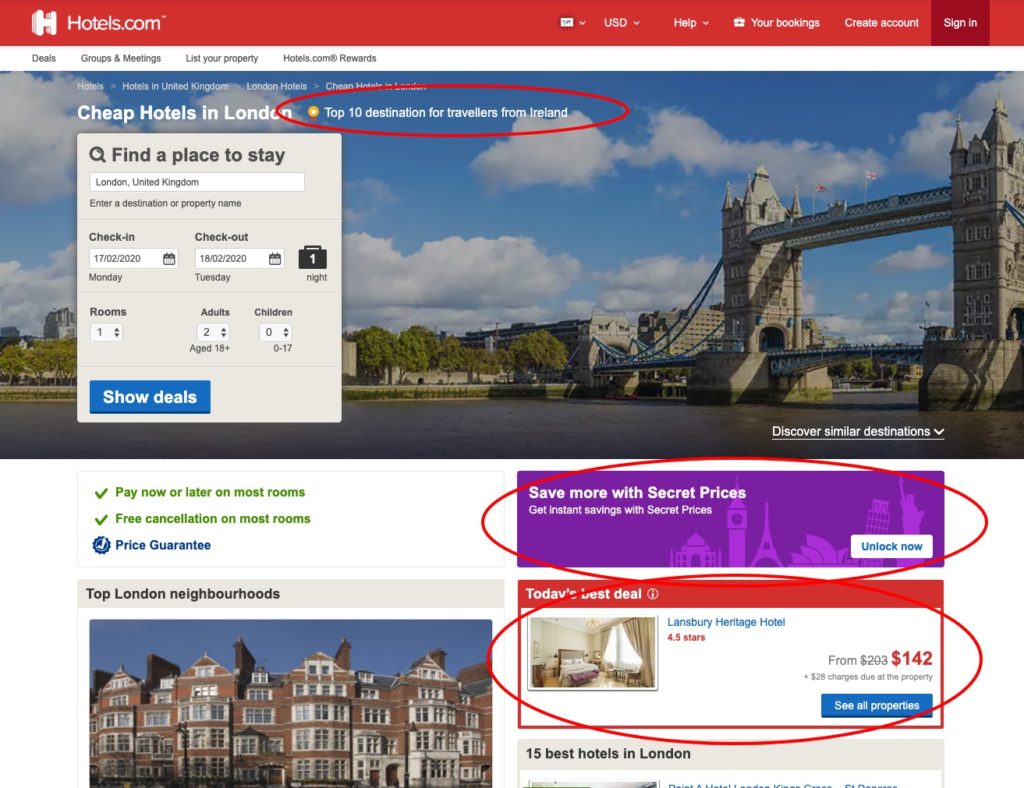Open List your property
1024x788 pixels.
click(221, 58)
